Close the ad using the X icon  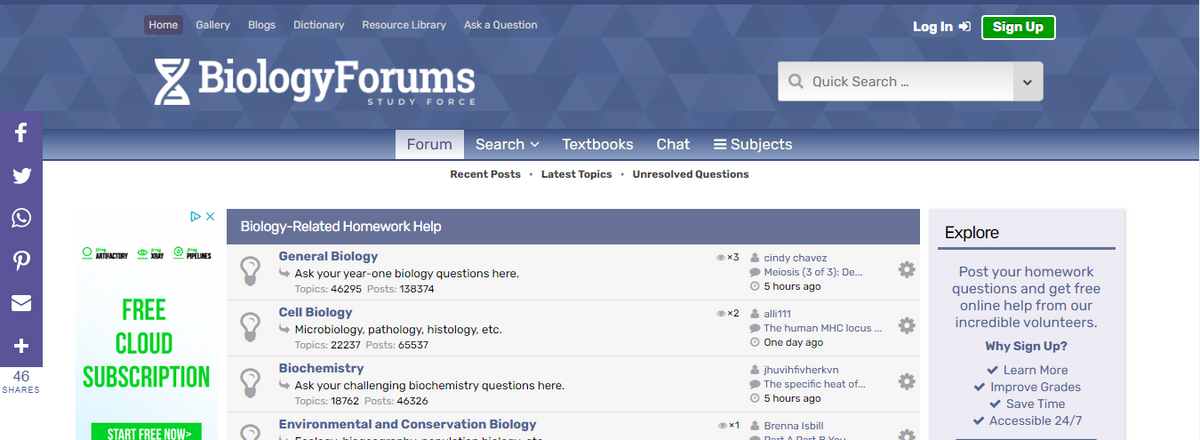click(210, 216)
